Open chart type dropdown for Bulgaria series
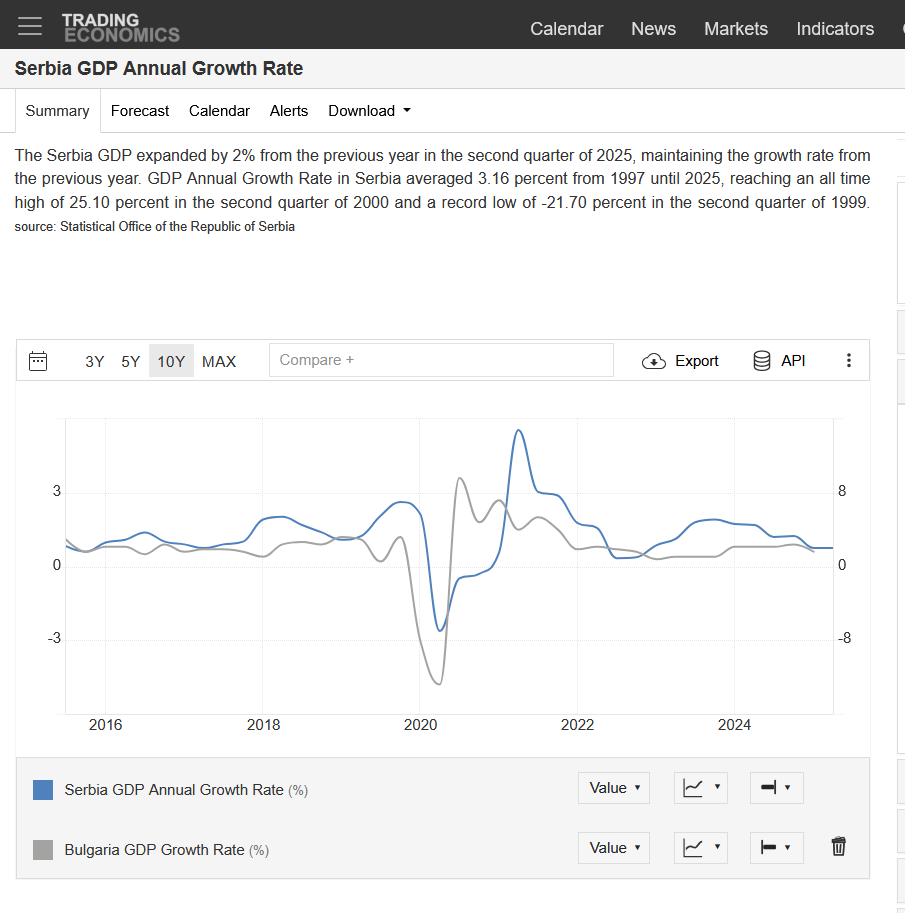905x913 pixels. [701, 848]
